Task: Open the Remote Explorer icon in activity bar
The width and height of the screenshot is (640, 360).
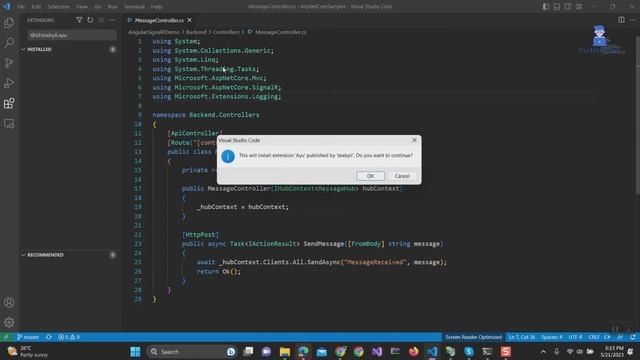Action: [9, 124]
